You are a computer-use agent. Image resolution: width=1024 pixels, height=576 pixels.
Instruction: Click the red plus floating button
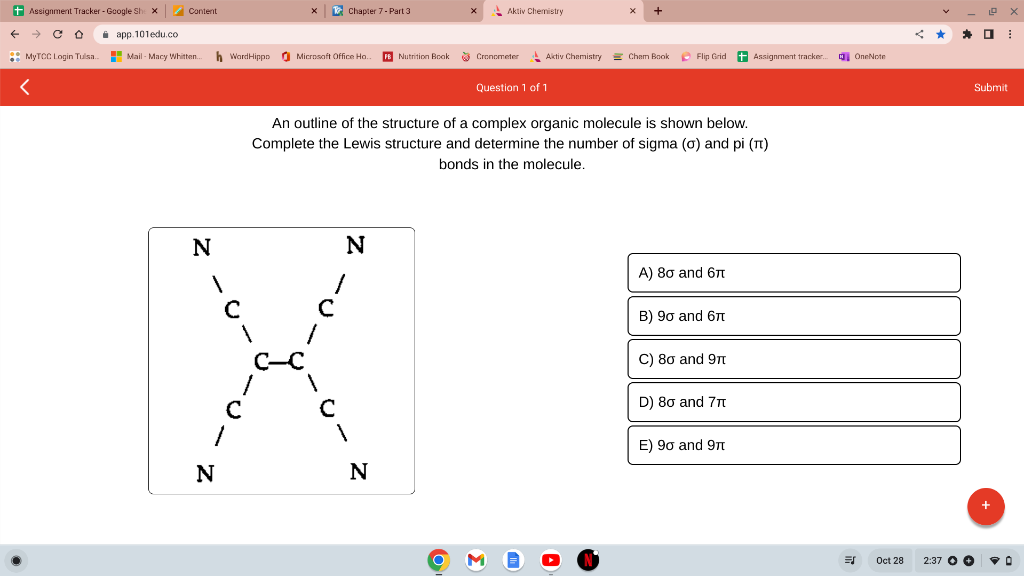(x=985, y=506)
